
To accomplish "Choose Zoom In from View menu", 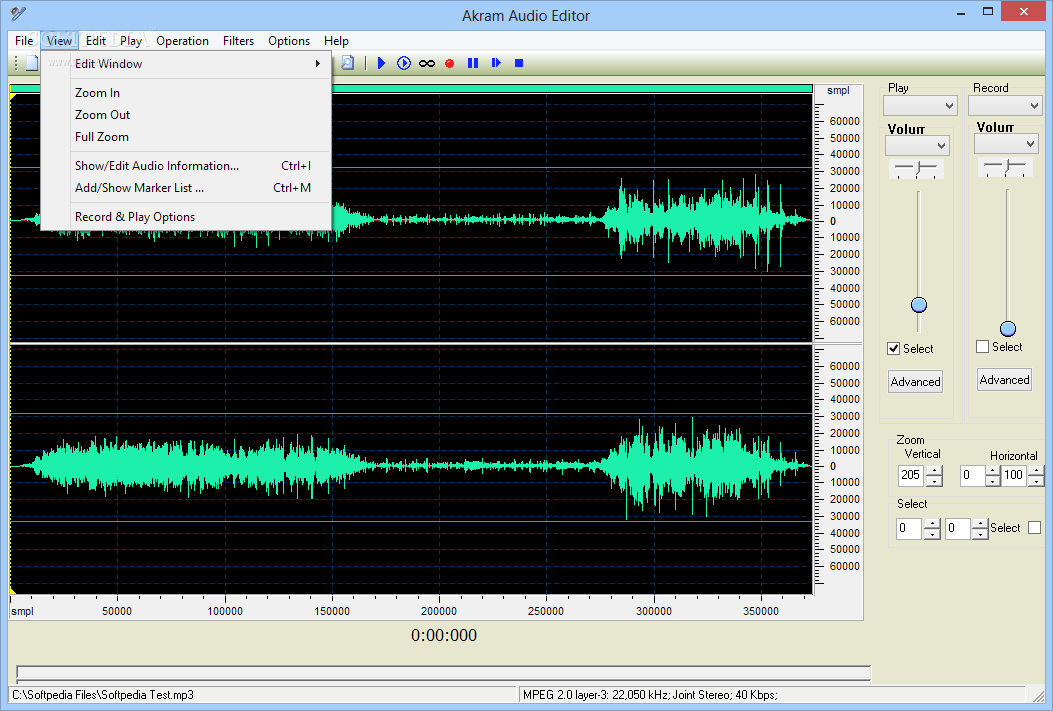I will coord(187,93).
